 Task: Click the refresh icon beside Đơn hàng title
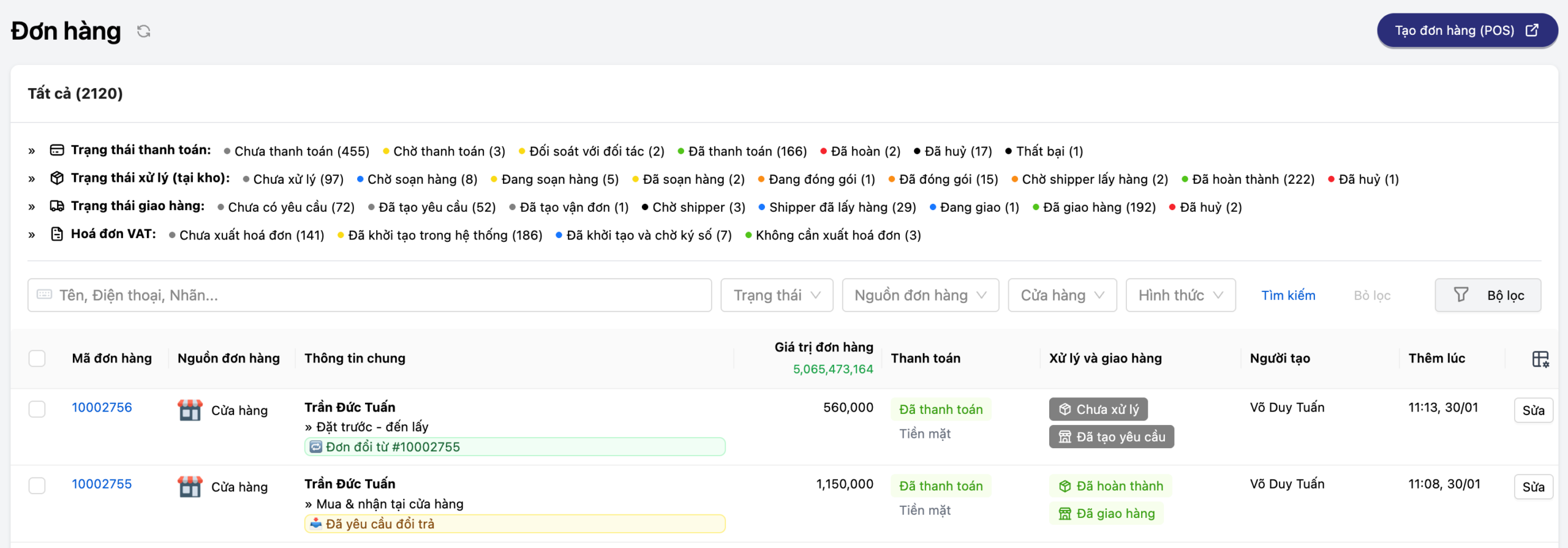(x=144, y=31)
